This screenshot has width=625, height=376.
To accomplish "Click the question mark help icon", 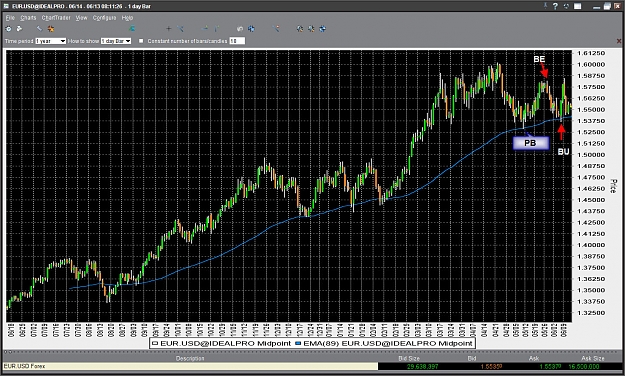I will [x=555, y=6].
